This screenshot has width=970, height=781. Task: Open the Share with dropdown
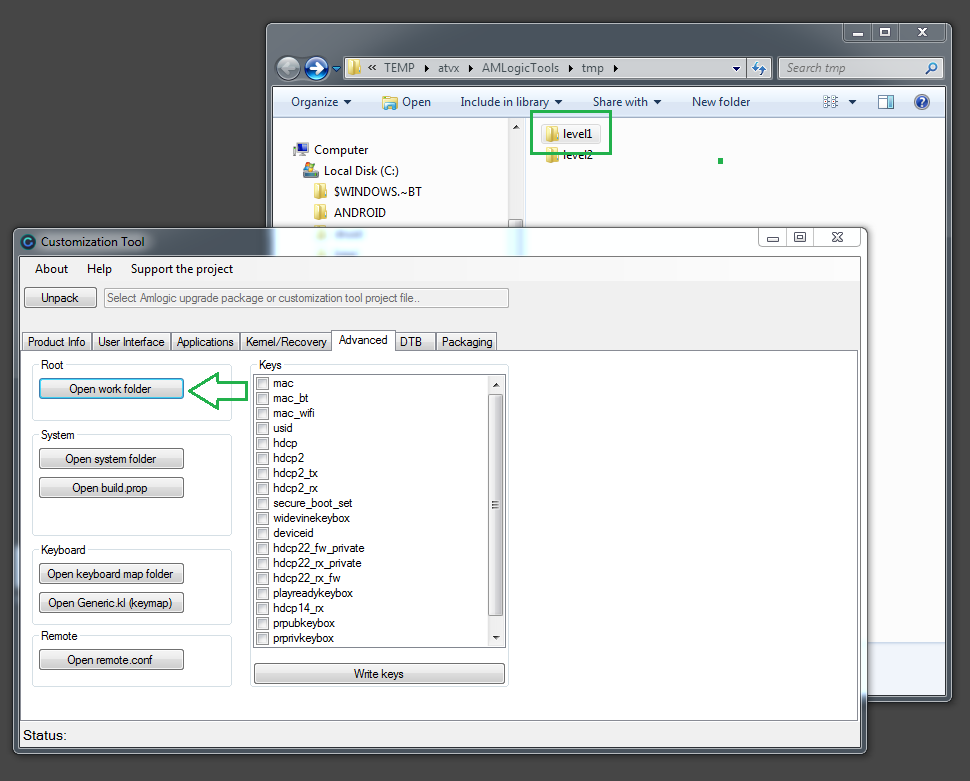coord(627,102)
